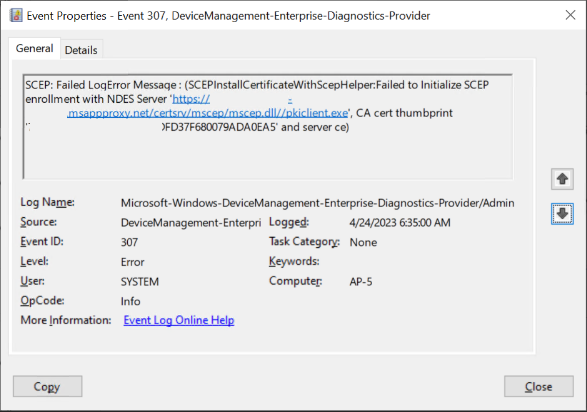587x412 pixels.
Task: Click the Source value DeviceManagement-Enterpri
Action: [x=191, y=223]
